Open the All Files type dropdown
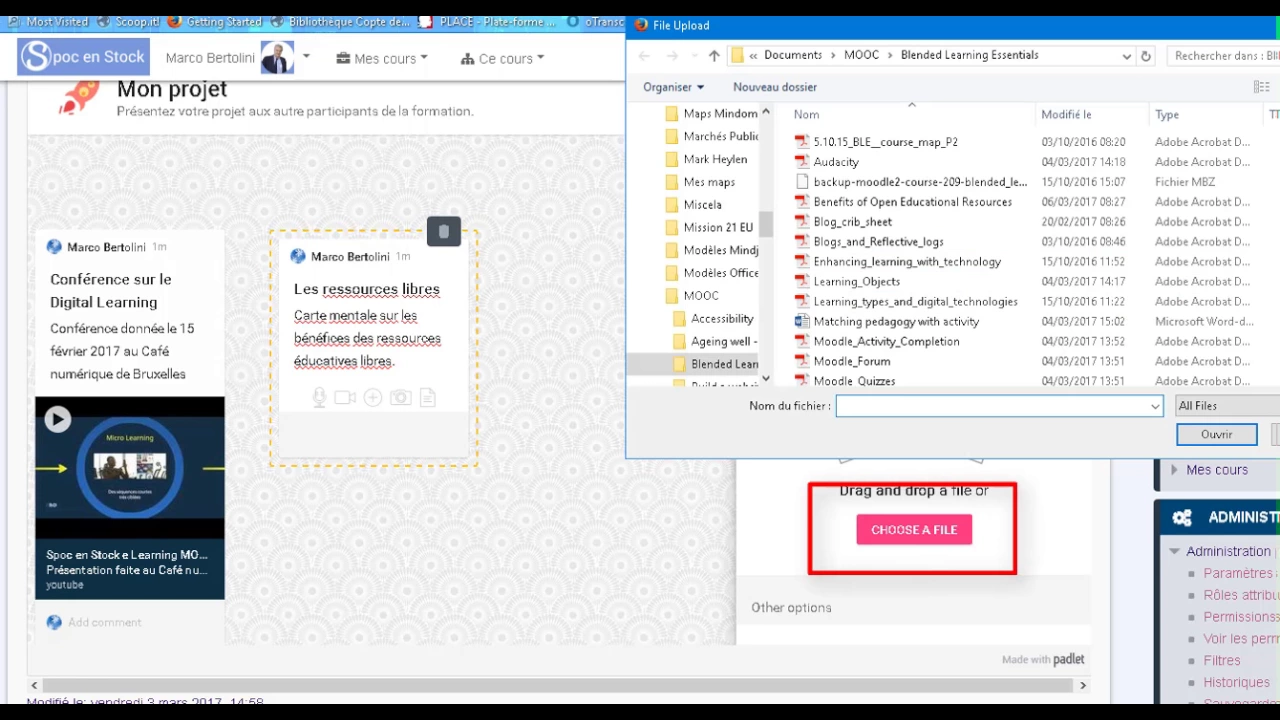The image size is (1280, 720). 1228,406
